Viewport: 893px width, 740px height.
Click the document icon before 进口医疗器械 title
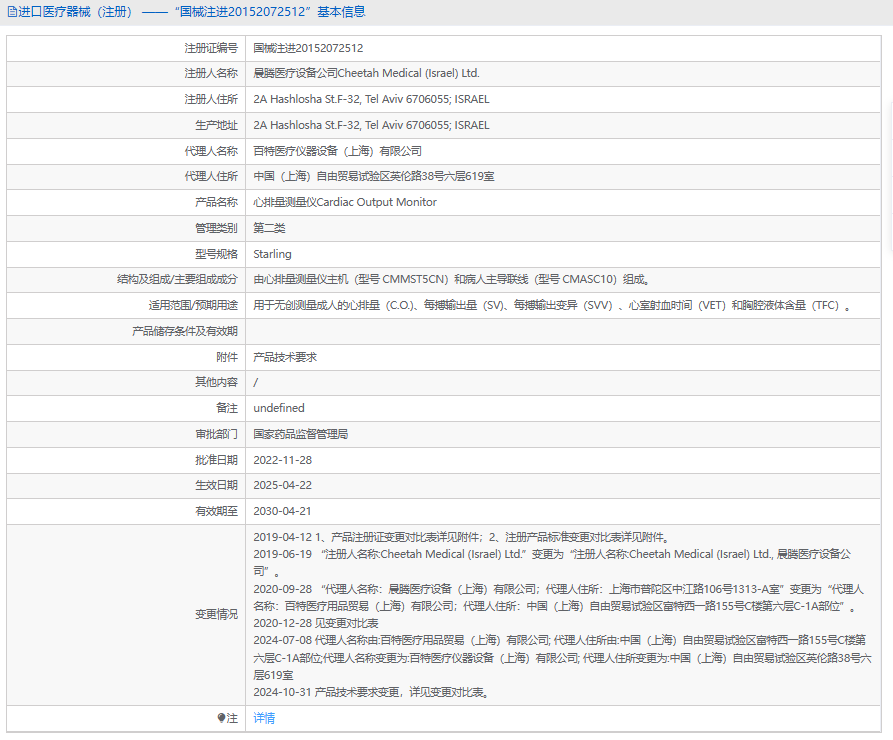click(x=11, y=12)
